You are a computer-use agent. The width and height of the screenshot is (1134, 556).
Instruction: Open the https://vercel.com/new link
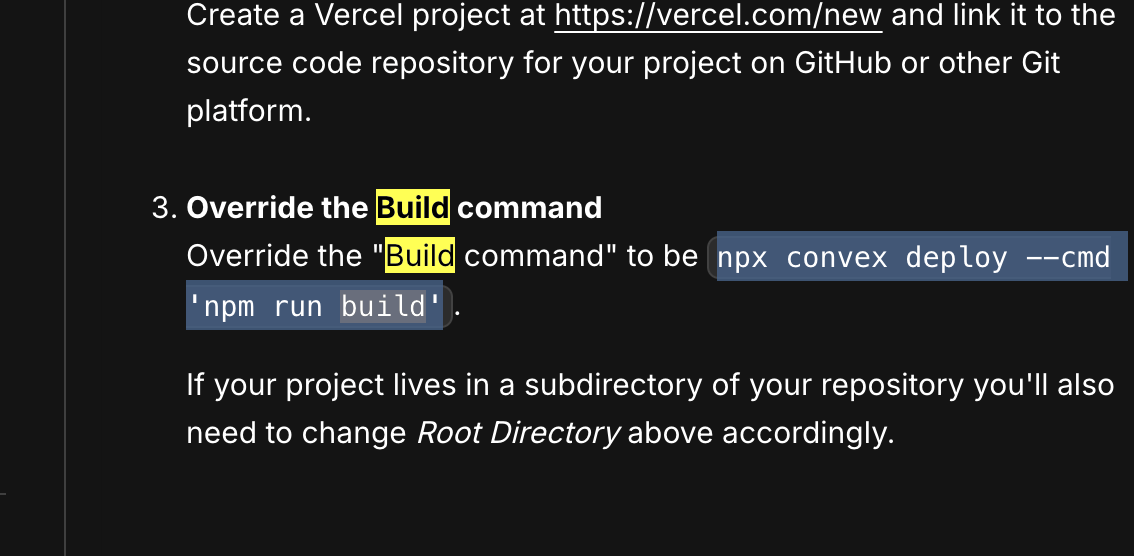click(718, 16)
